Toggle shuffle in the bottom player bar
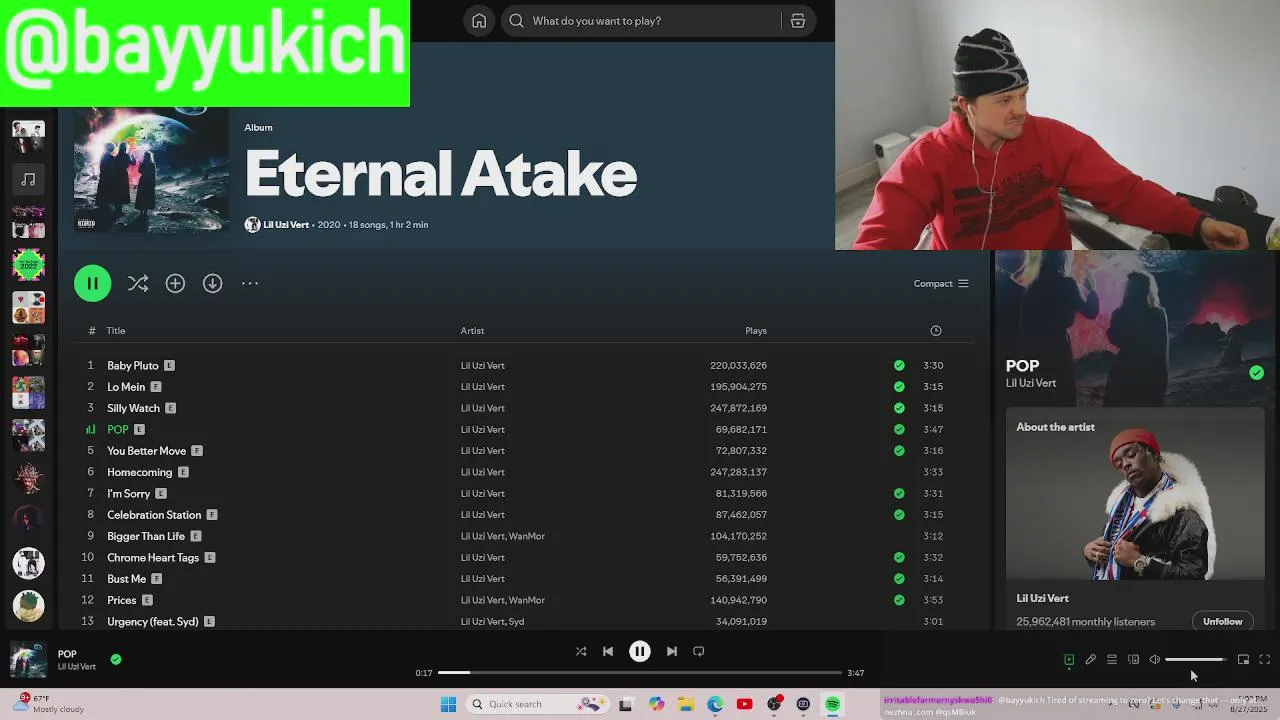The height and width of the screenshot is (720, 1280). [581, 652]
